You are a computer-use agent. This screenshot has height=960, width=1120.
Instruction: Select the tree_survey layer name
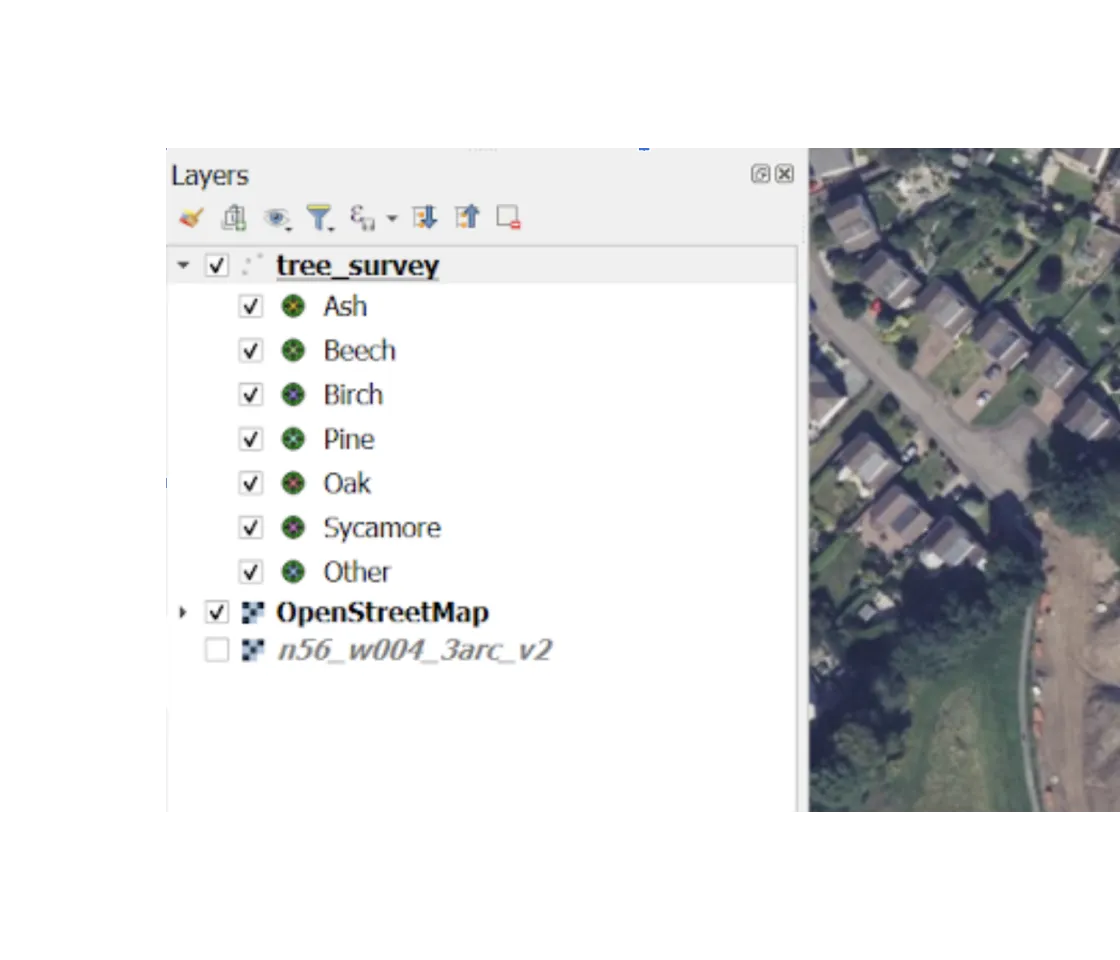[357, 265]
